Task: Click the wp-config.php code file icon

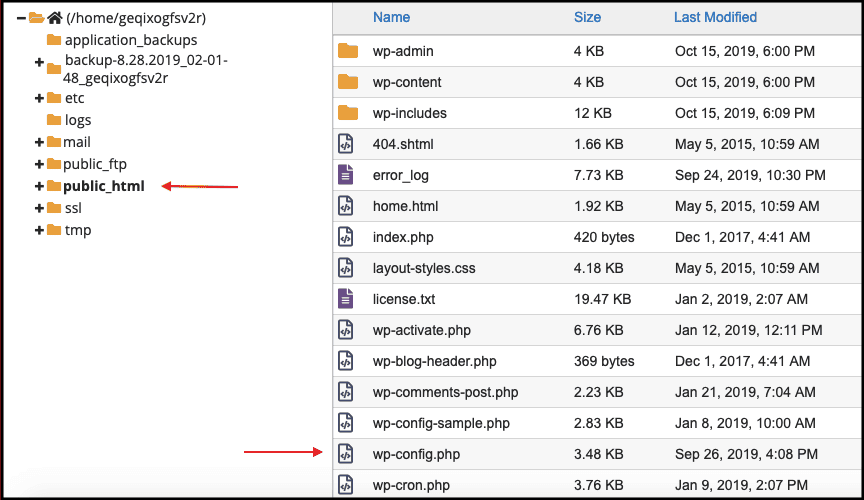Action: tap(345, 454)
